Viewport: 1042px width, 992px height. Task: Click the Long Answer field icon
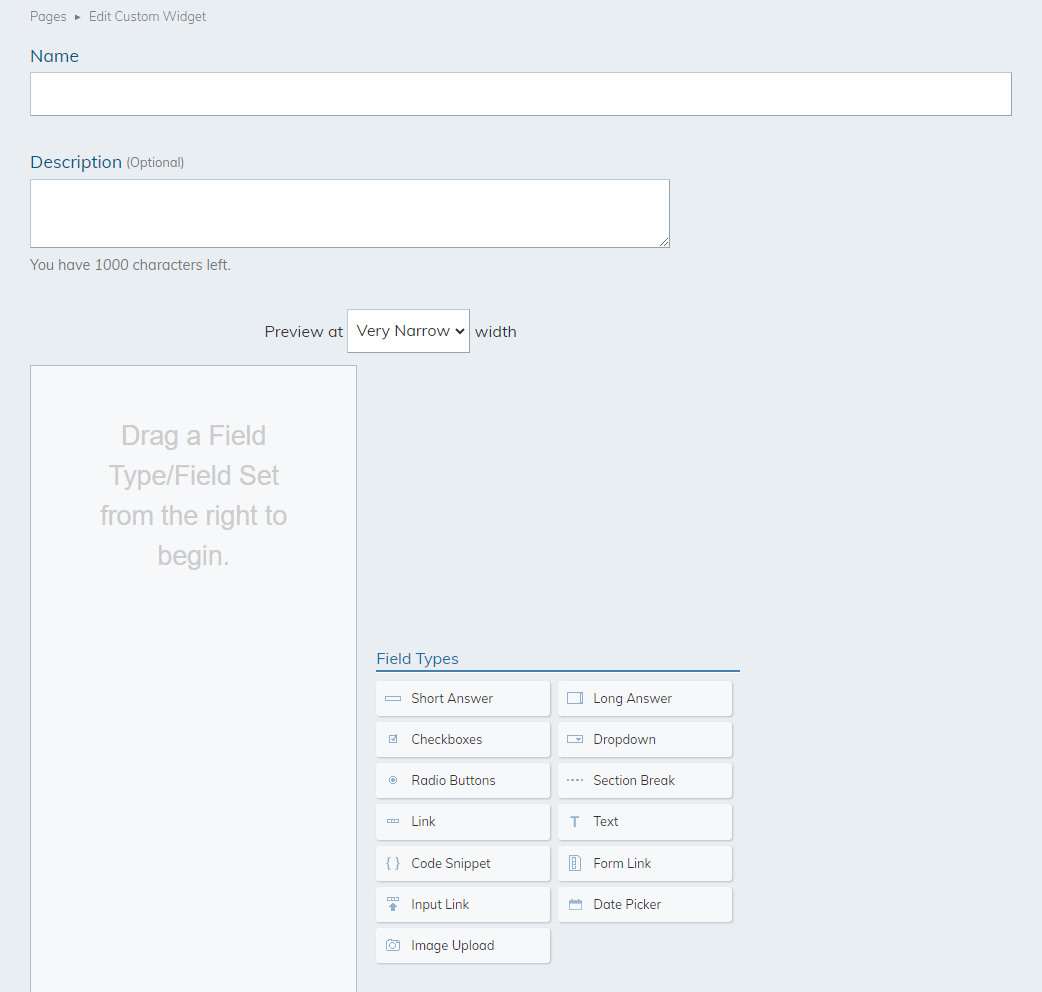pos(575,698)
